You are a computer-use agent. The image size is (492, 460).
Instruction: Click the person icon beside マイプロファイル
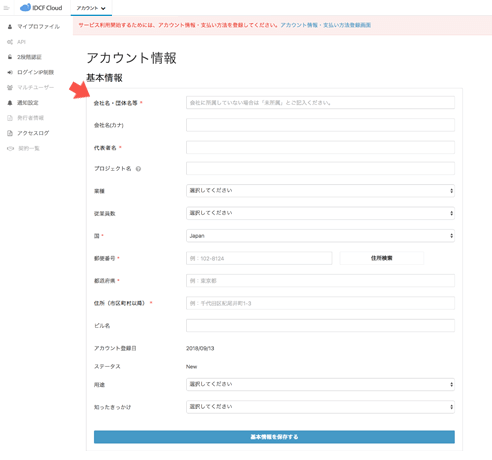10,27
